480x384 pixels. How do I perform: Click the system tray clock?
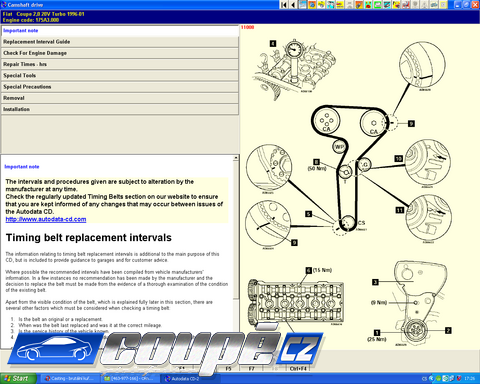click(470, 379)
